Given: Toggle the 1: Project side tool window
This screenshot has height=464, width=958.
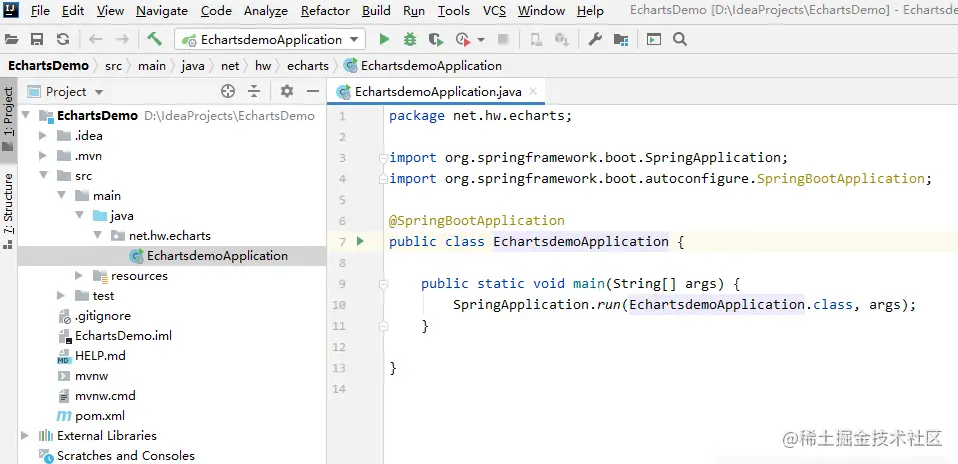Looking at the screenshot, I should click(x=9, y=120).
